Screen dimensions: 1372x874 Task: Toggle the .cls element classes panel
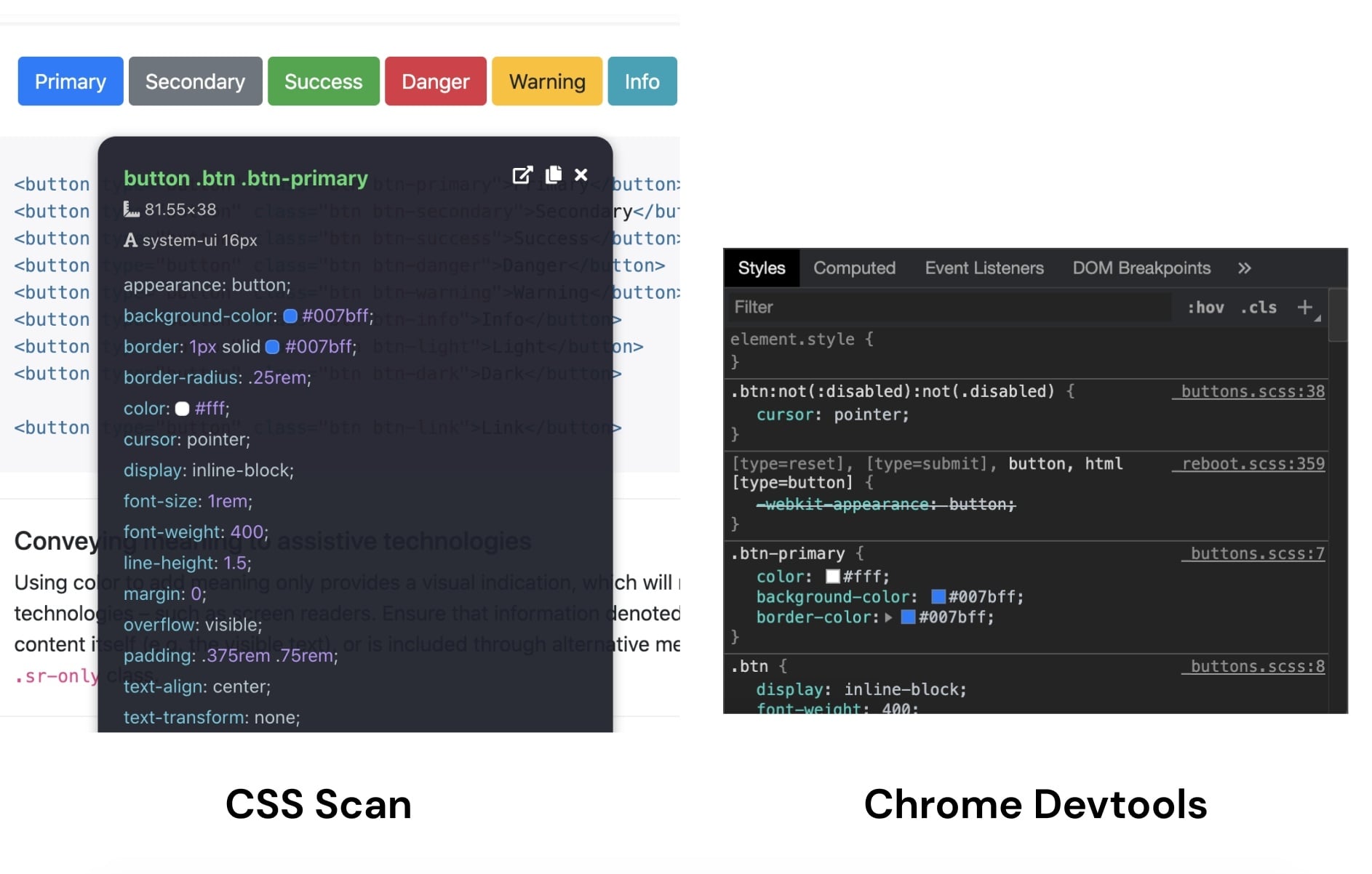[1259, 308]
